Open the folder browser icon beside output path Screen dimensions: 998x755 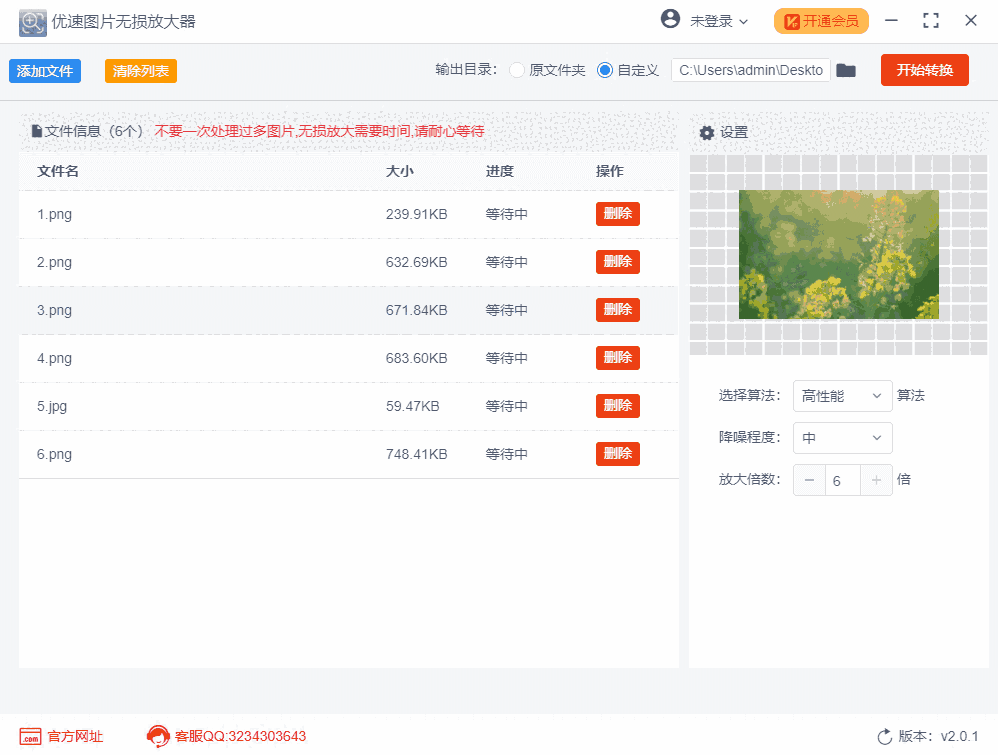tap(846, 70)
